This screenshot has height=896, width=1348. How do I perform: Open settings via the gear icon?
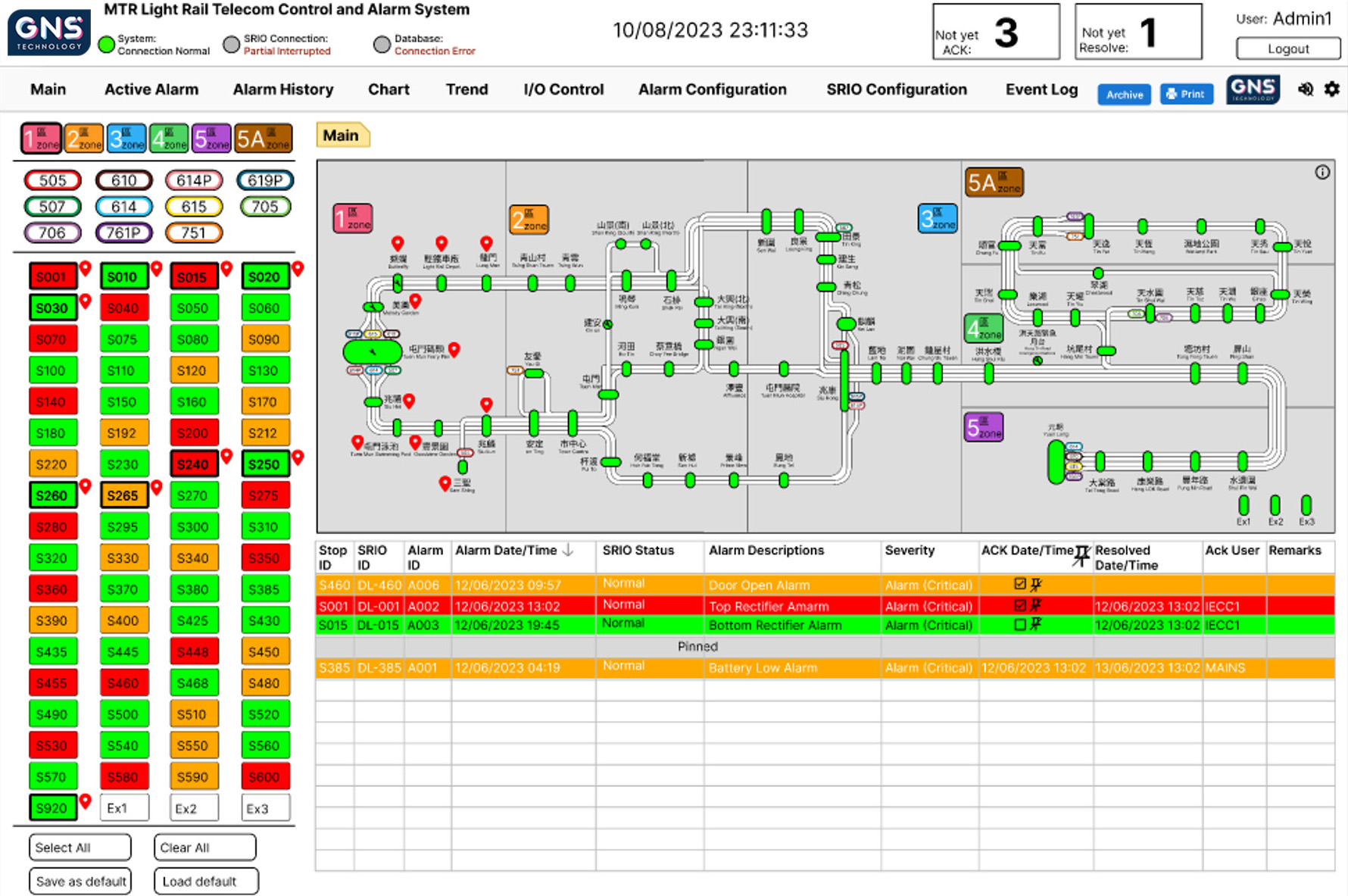point(1331,89)
